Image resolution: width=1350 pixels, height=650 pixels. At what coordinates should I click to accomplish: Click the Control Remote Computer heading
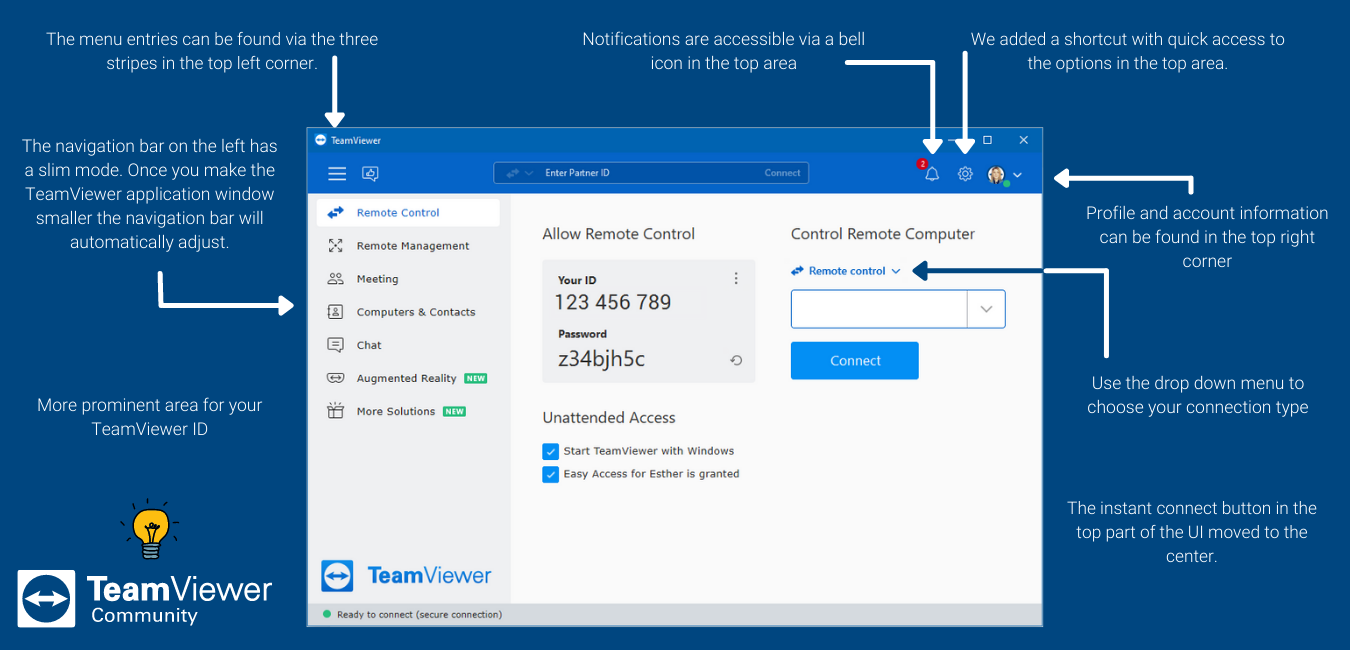[x=883, y=234]
